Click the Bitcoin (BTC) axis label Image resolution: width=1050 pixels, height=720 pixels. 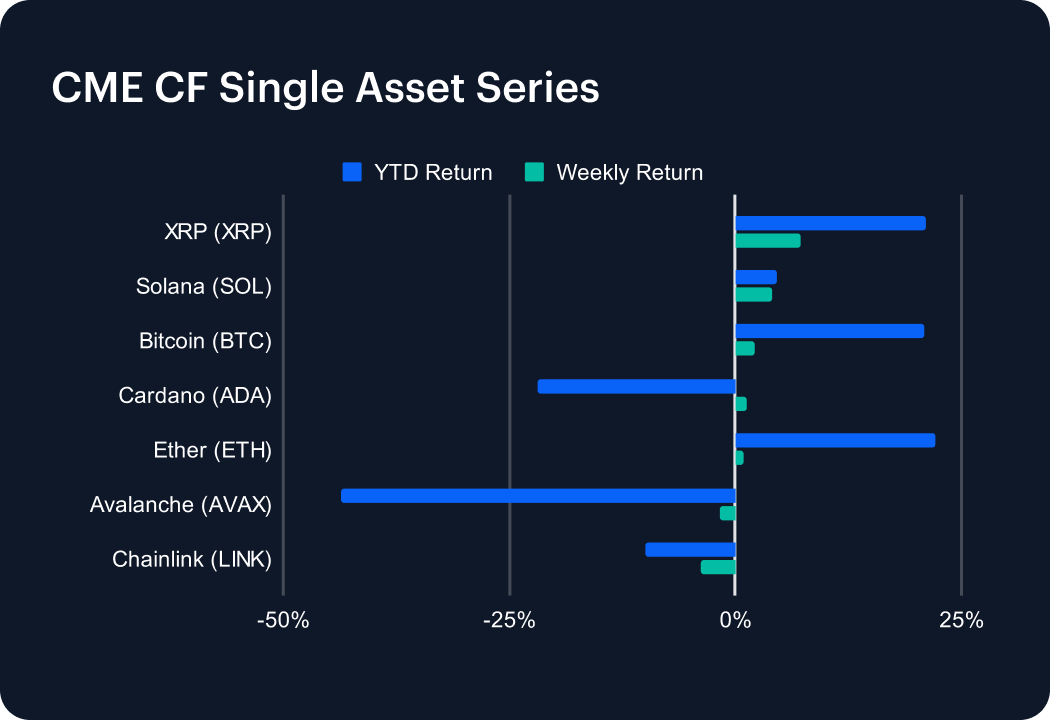coord(206,341)
